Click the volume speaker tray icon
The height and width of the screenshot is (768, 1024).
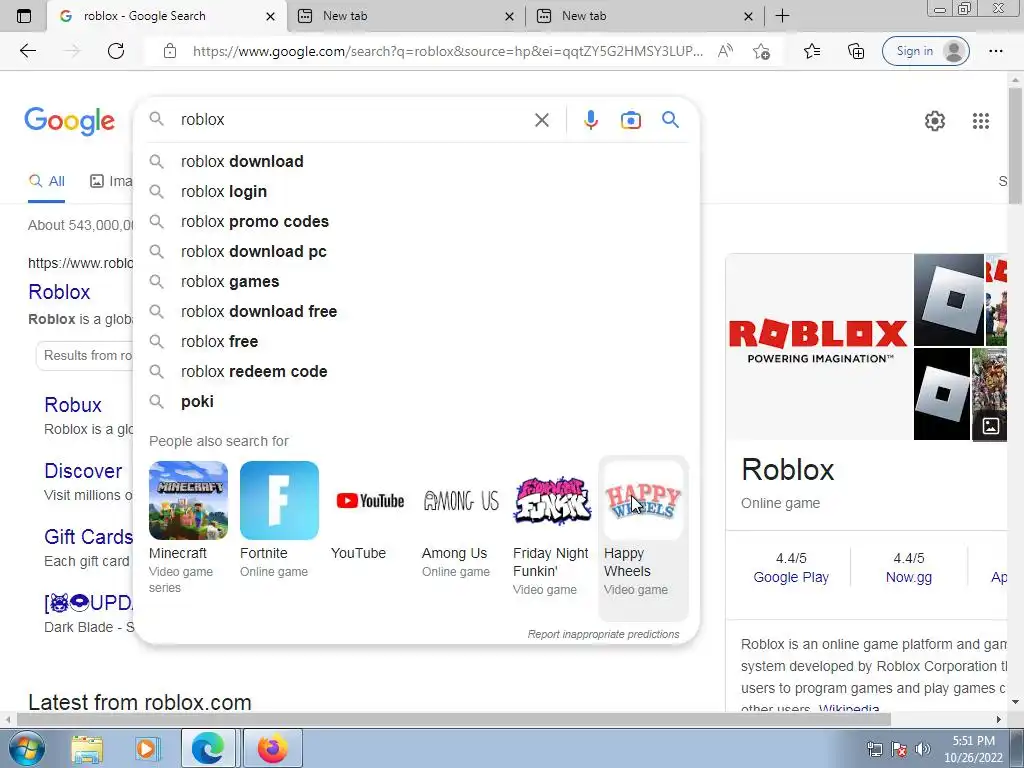click(922, 749)
